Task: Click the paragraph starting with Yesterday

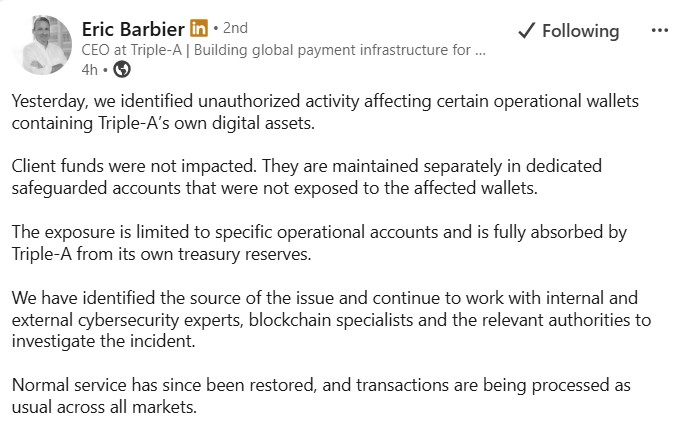Action: pos(325,112)
